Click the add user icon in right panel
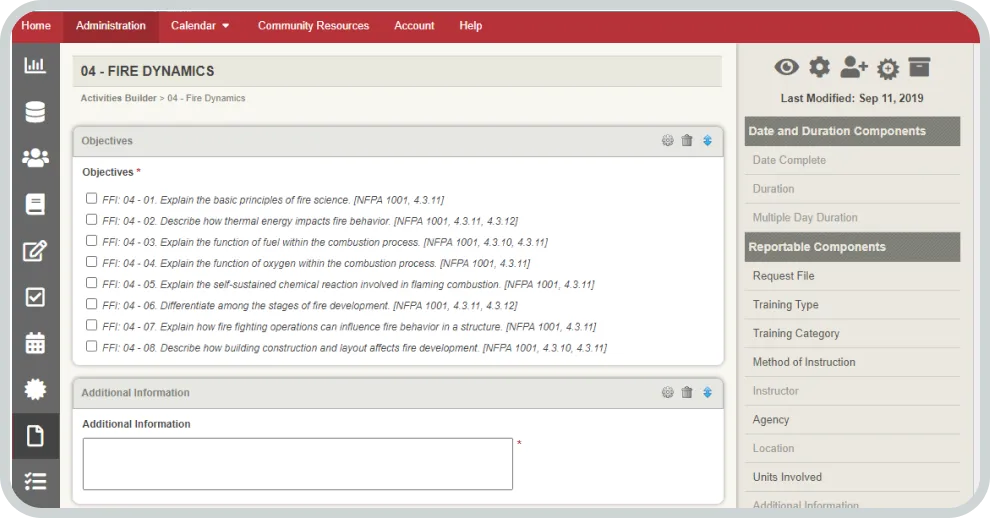This screenshot has height=518, width=990. click(853, 67)
